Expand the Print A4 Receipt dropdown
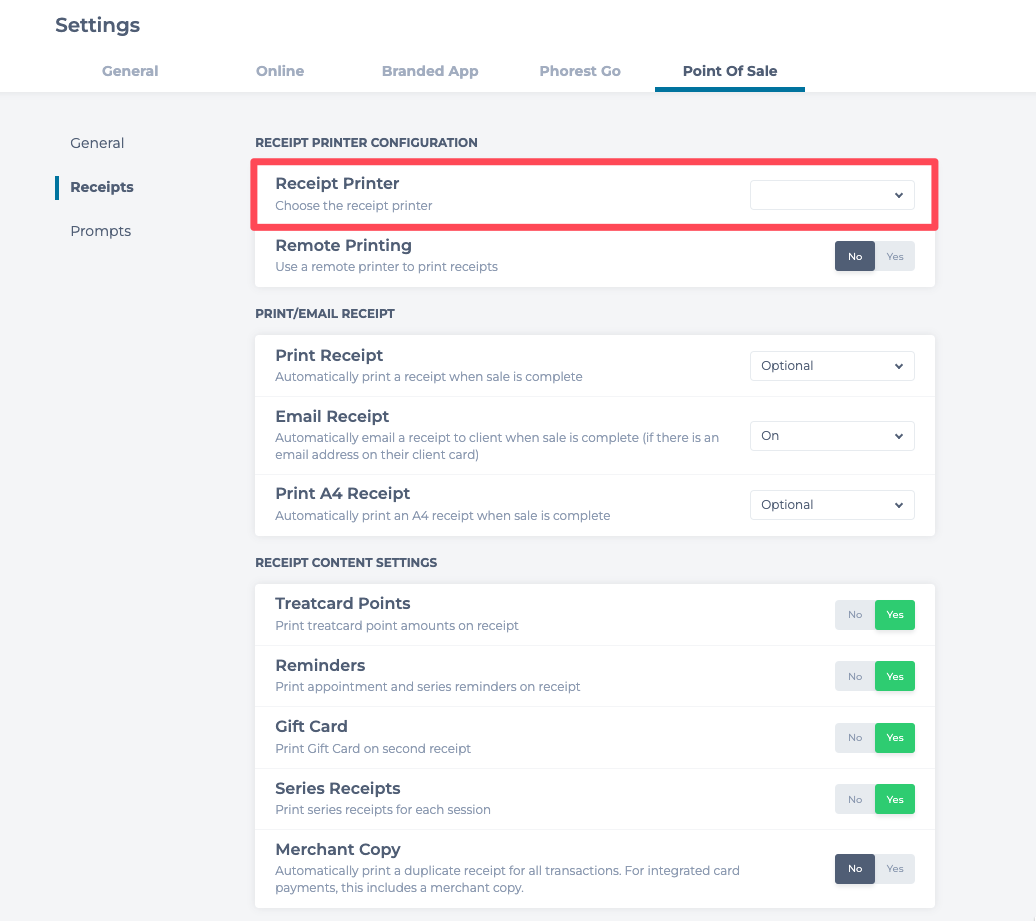 pos(832,505)
